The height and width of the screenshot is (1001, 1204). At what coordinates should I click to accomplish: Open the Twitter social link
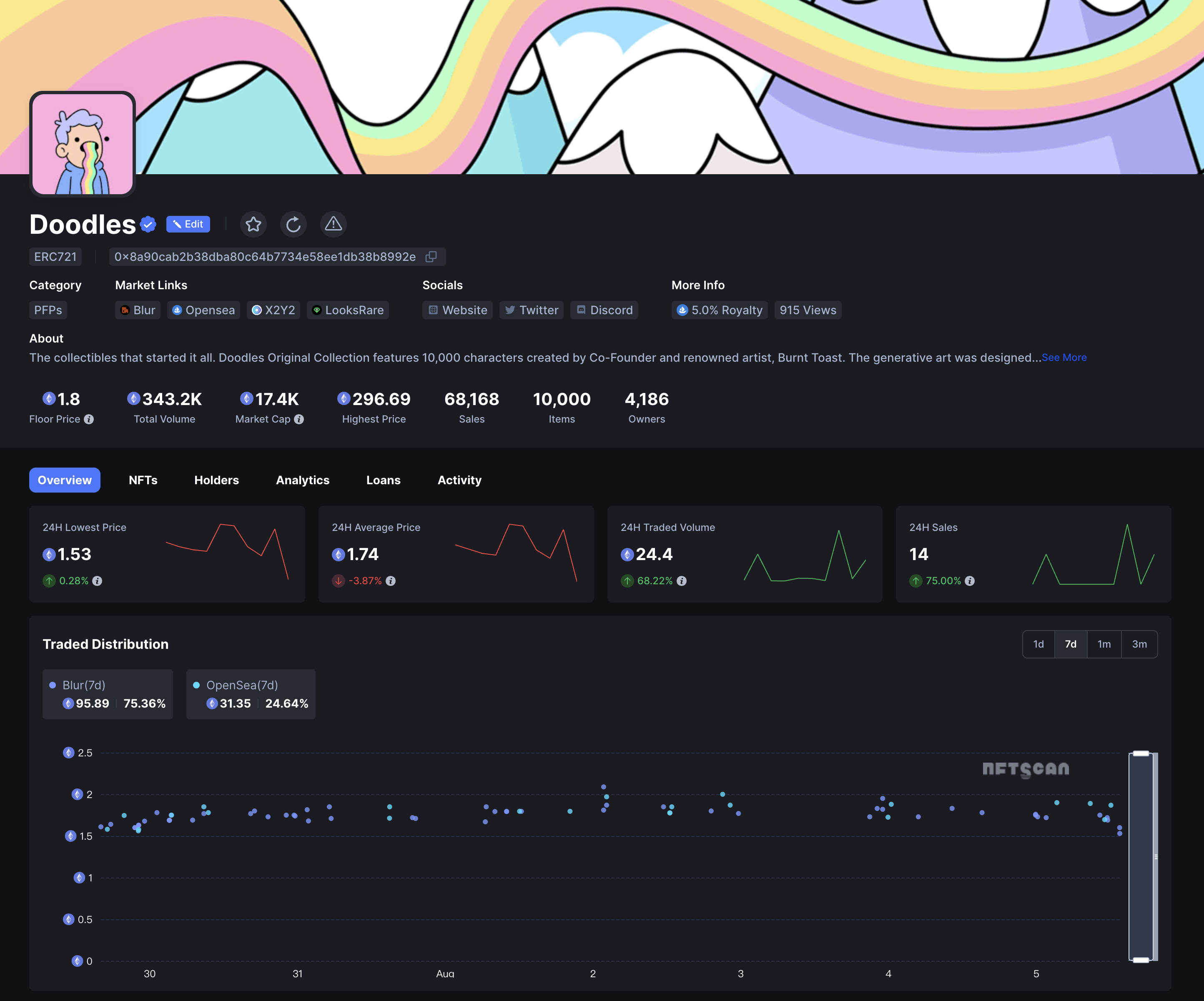tap(532, 310)
